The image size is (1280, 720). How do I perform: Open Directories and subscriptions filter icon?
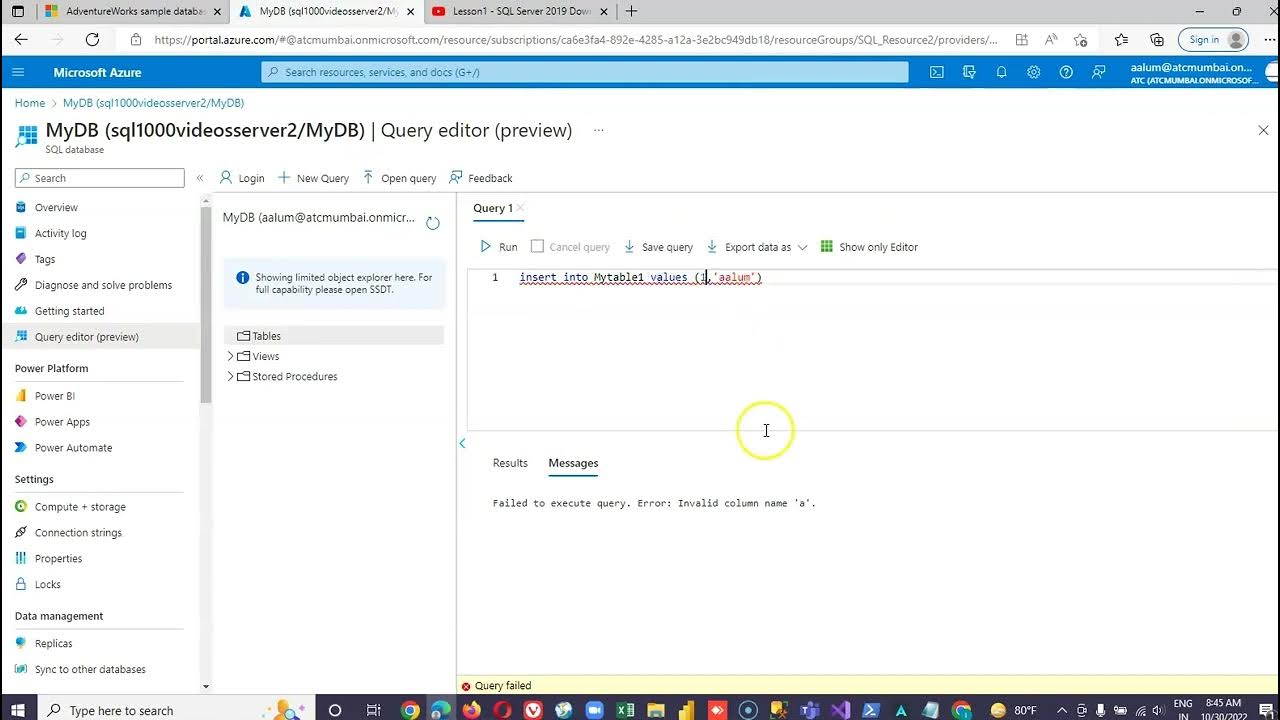click(969, 72)
